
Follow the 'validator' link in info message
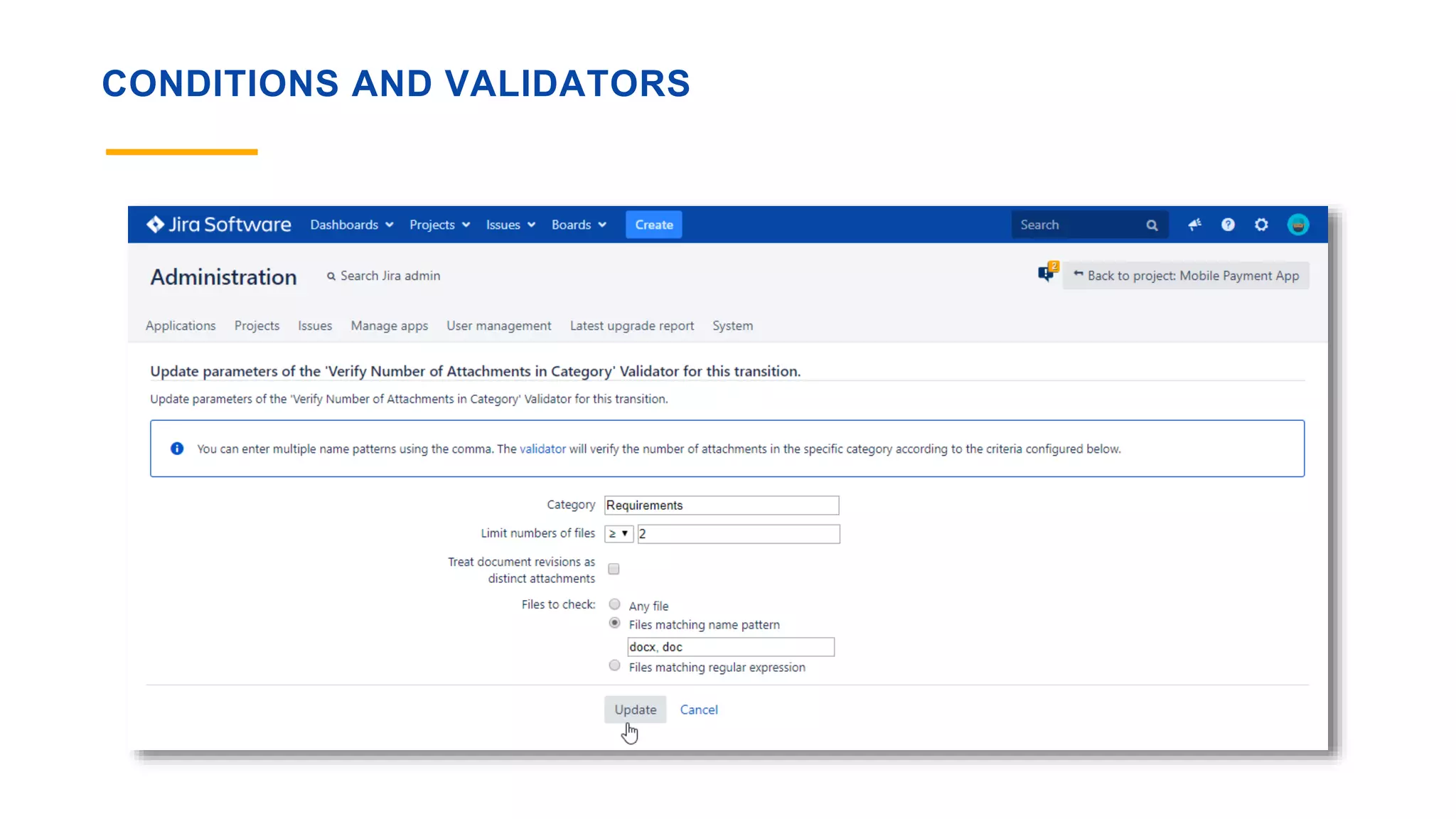[542, 449]
